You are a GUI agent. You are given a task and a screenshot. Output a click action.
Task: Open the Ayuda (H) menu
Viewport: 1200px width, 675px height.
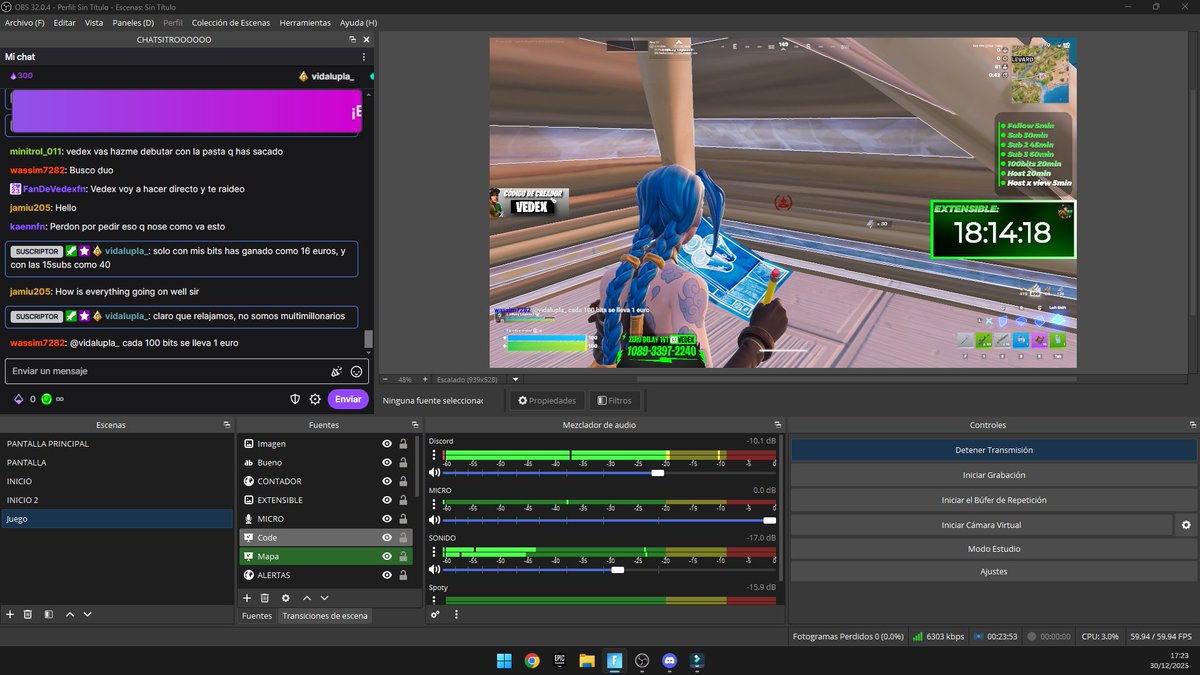358,22
